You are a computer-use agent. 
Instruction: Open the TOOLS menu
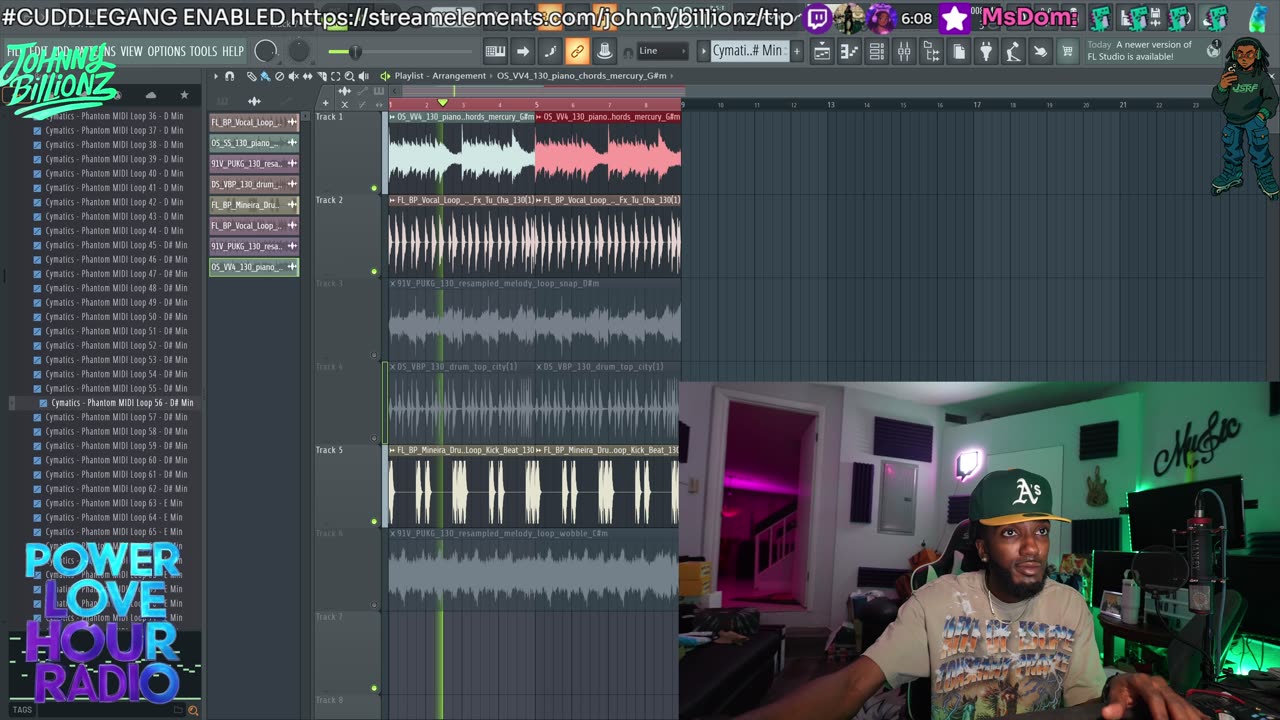(x=203, y=51)
